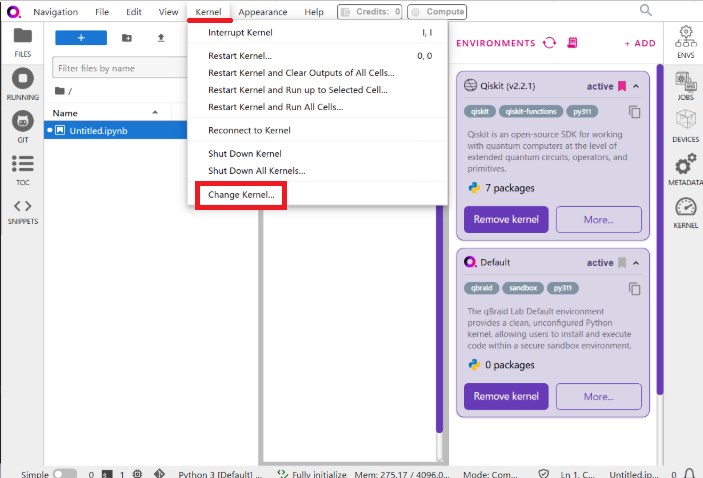Screen dimensions: 703x478
Task: Choose Restart Kernel and Run All Cells
Action: coord(275,107)
